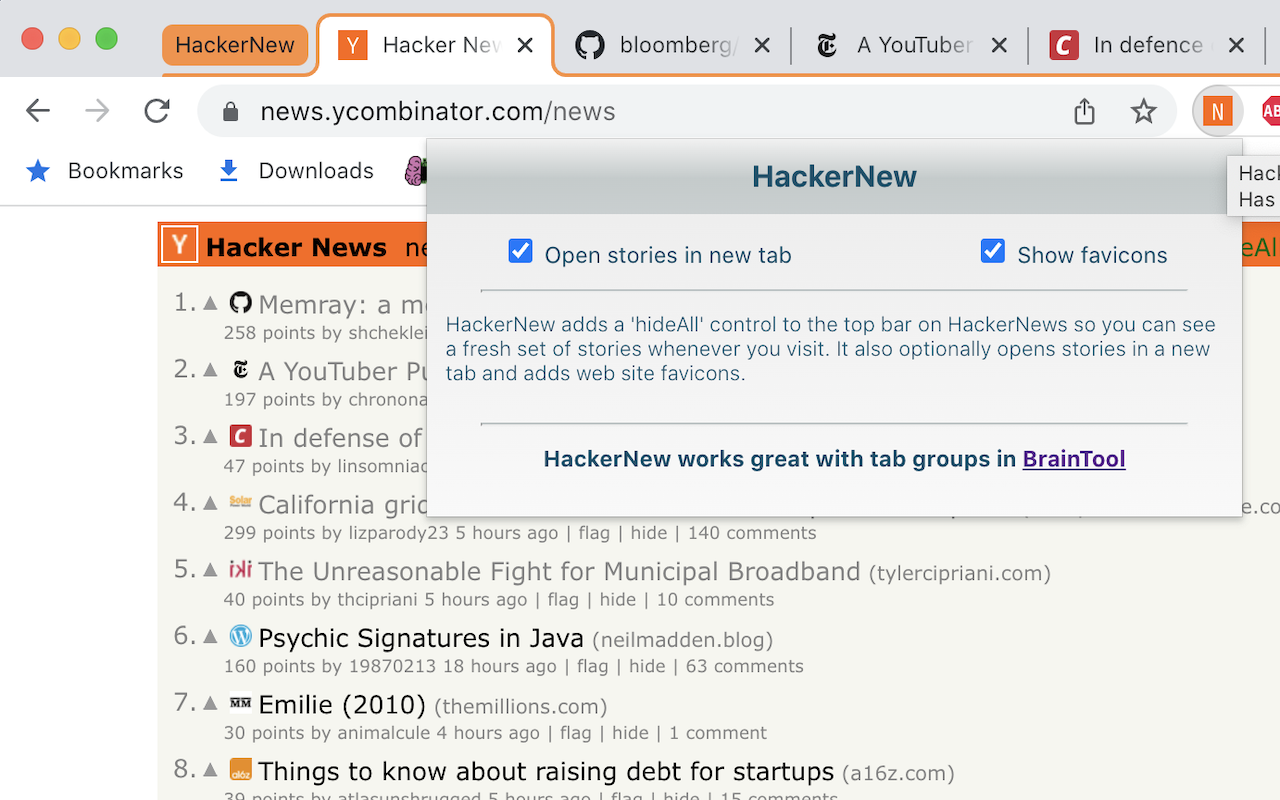Flag the Municipal Broadband story
Image resolution: width=1280 pixels, height=800 pixels.
point(563,600)
